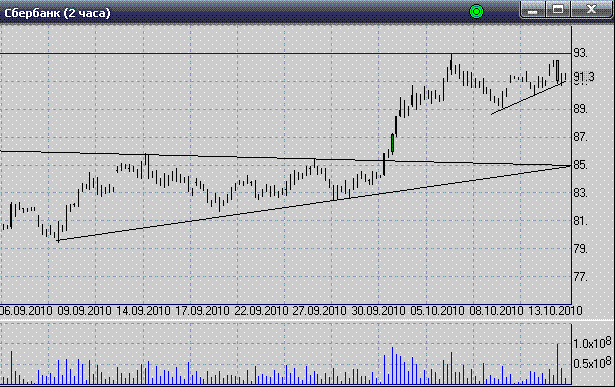615x387 pixels.
Task: Click the date label 17.09.2010
Action: (x=202, y=311)
